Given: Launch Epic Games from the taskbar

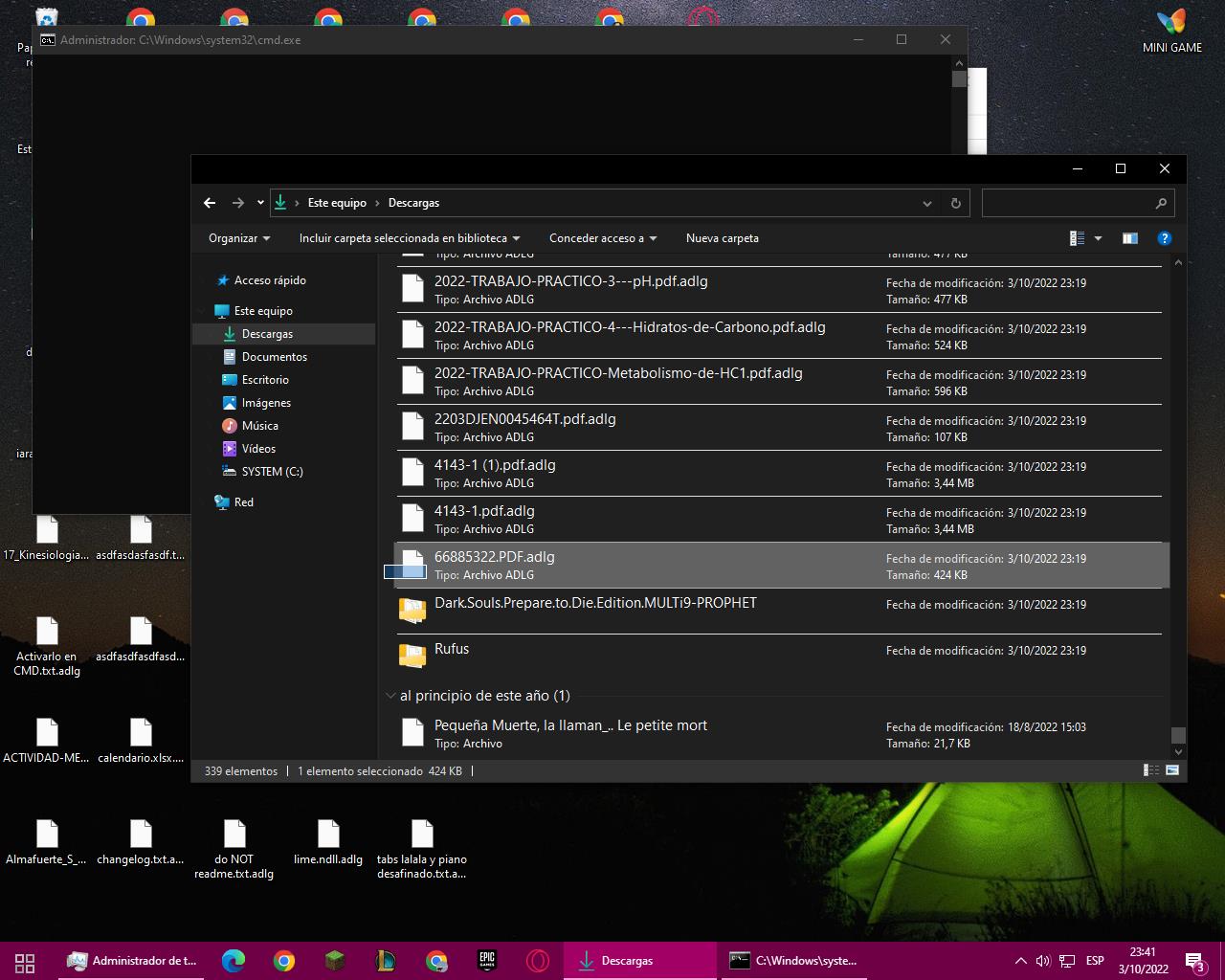Looking at the screenshot, I should tap(487, 961).
